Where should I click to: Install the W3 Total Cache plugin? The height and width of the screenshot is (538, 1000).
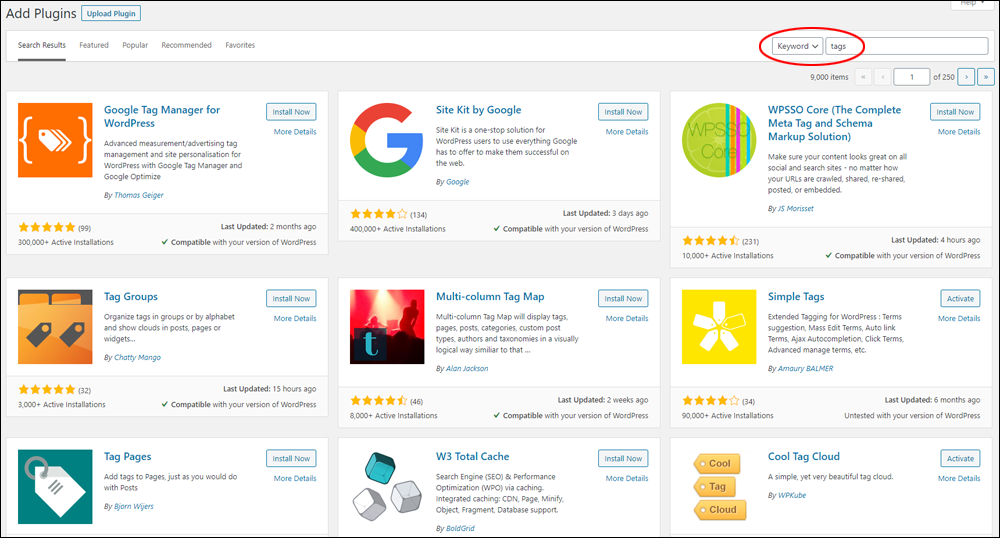pyautogui.click(x=623, y=458)
